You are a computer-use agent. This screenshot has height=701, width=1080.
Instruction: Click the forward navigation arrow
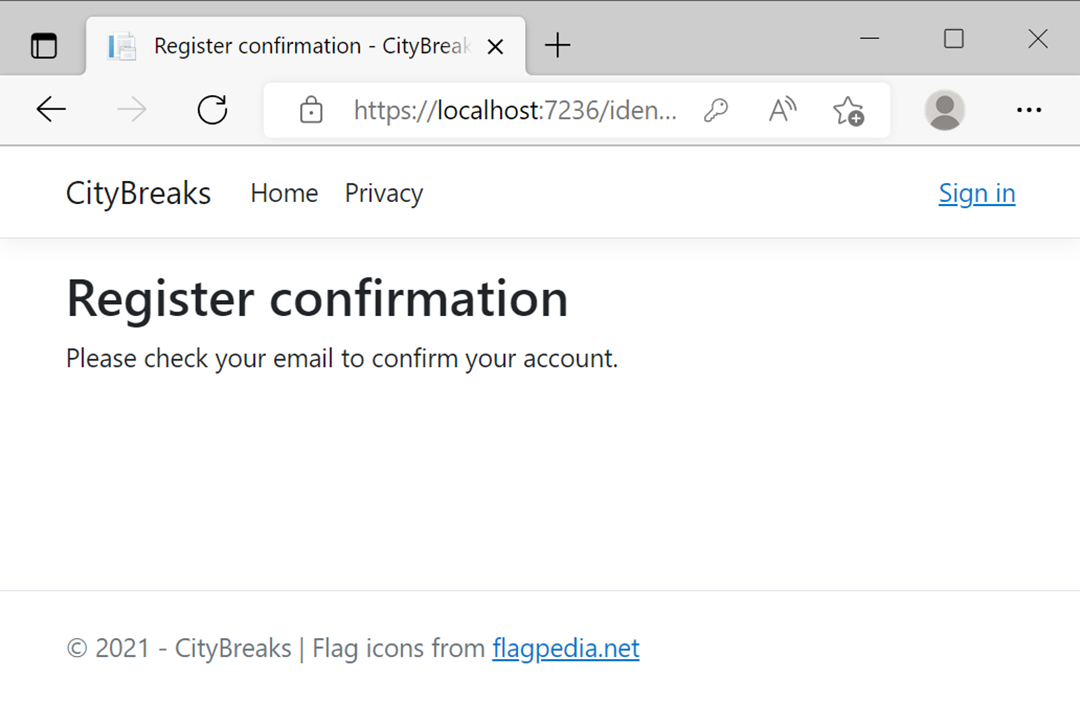(132, 109)
